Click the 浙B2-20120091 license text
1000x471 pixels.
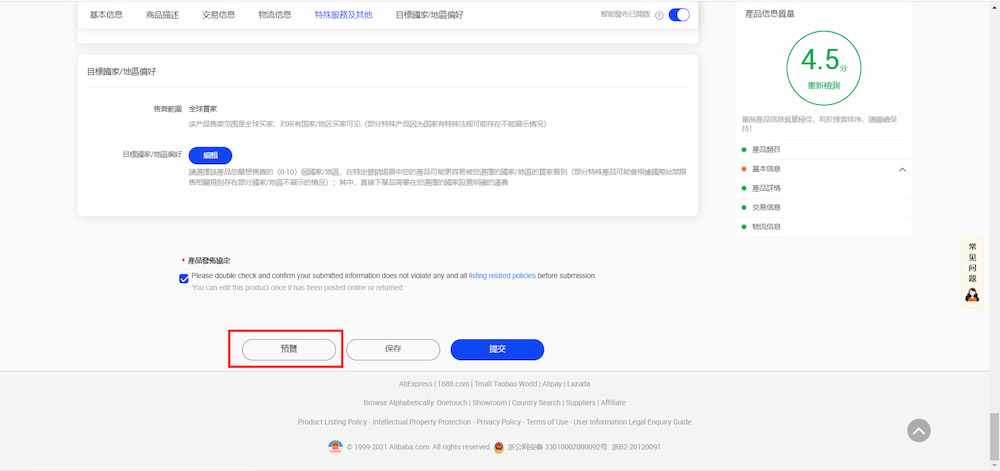click(x=636, y=447)
